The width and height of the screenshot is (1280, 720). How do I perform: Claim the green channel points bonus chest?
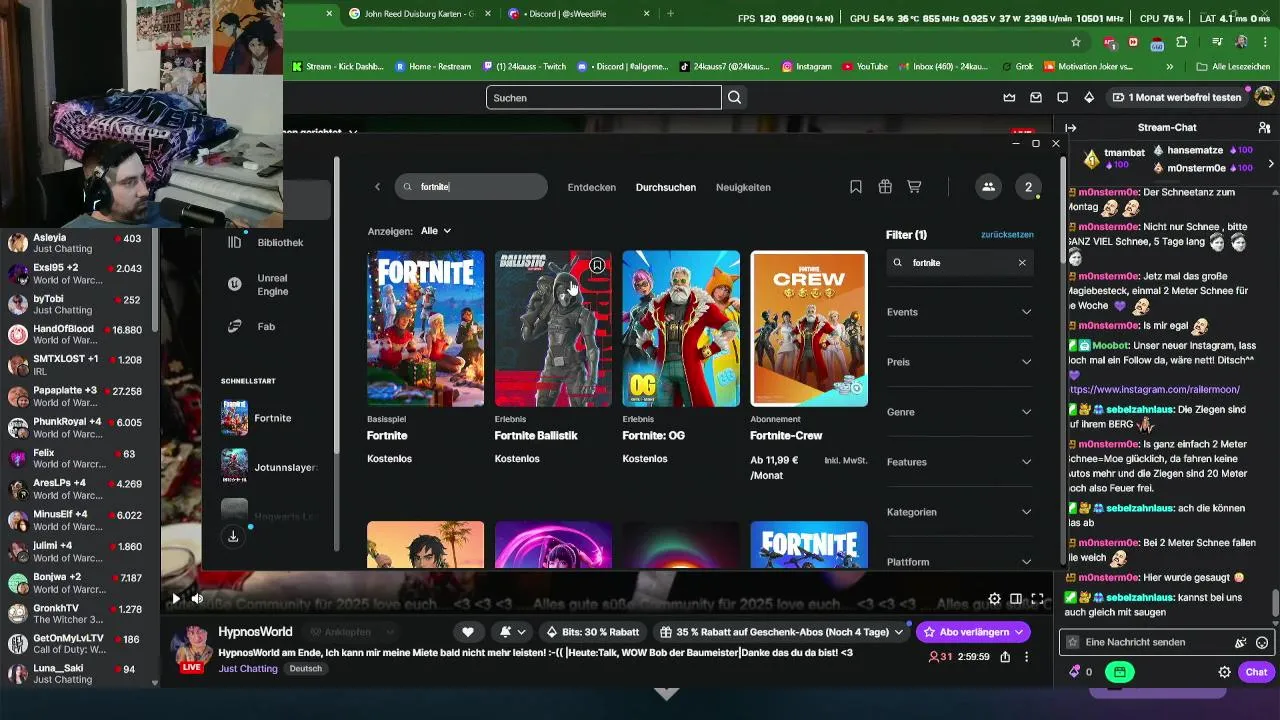click(x=1120, y=672)
